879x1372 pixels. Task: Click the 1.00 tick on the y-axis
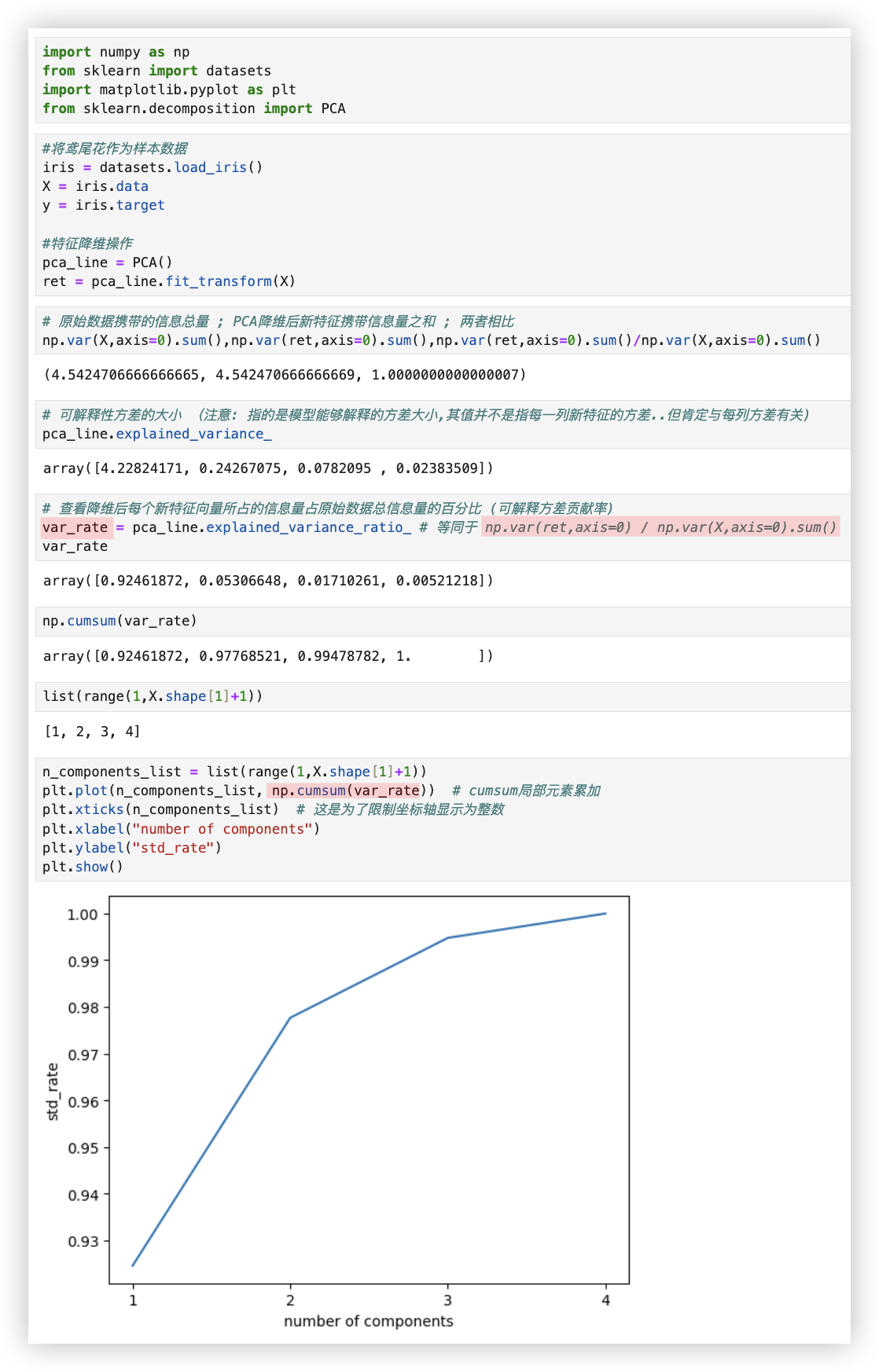(x=83, y=915)
